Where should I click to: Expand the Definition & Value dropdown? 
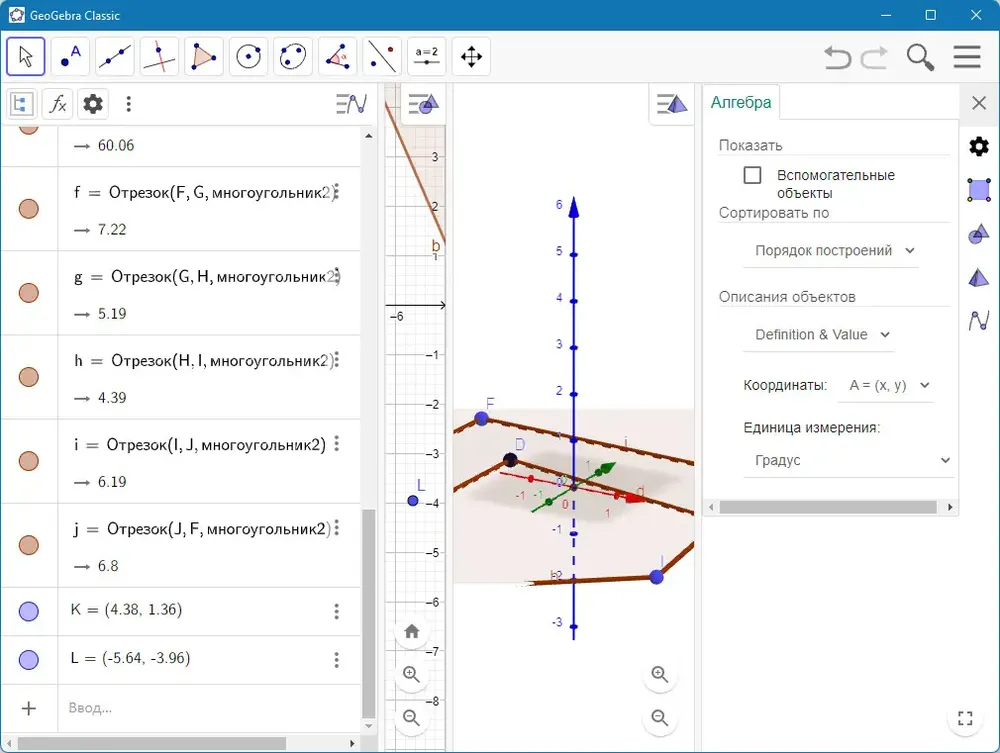819,335
